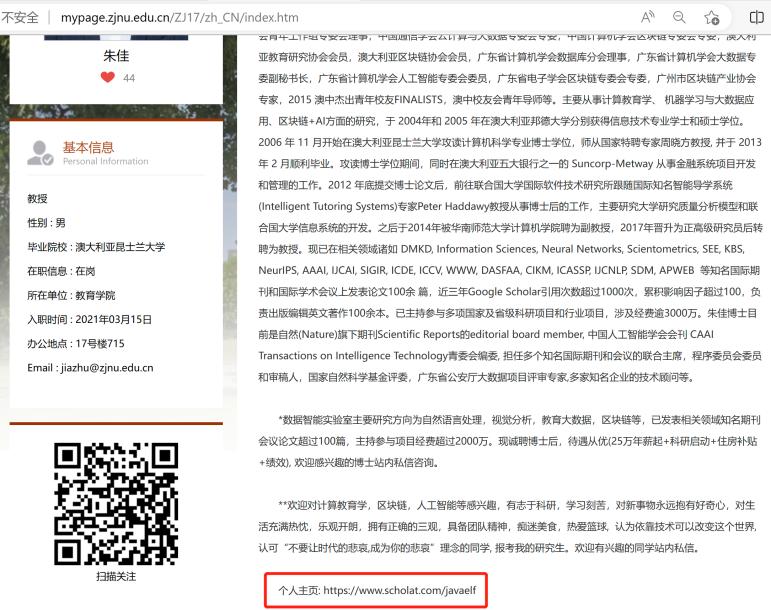Click the address bar URL mypage.zjnu.edu.cn
Viewport: 771px width, 610px height.
pos(179,18)
